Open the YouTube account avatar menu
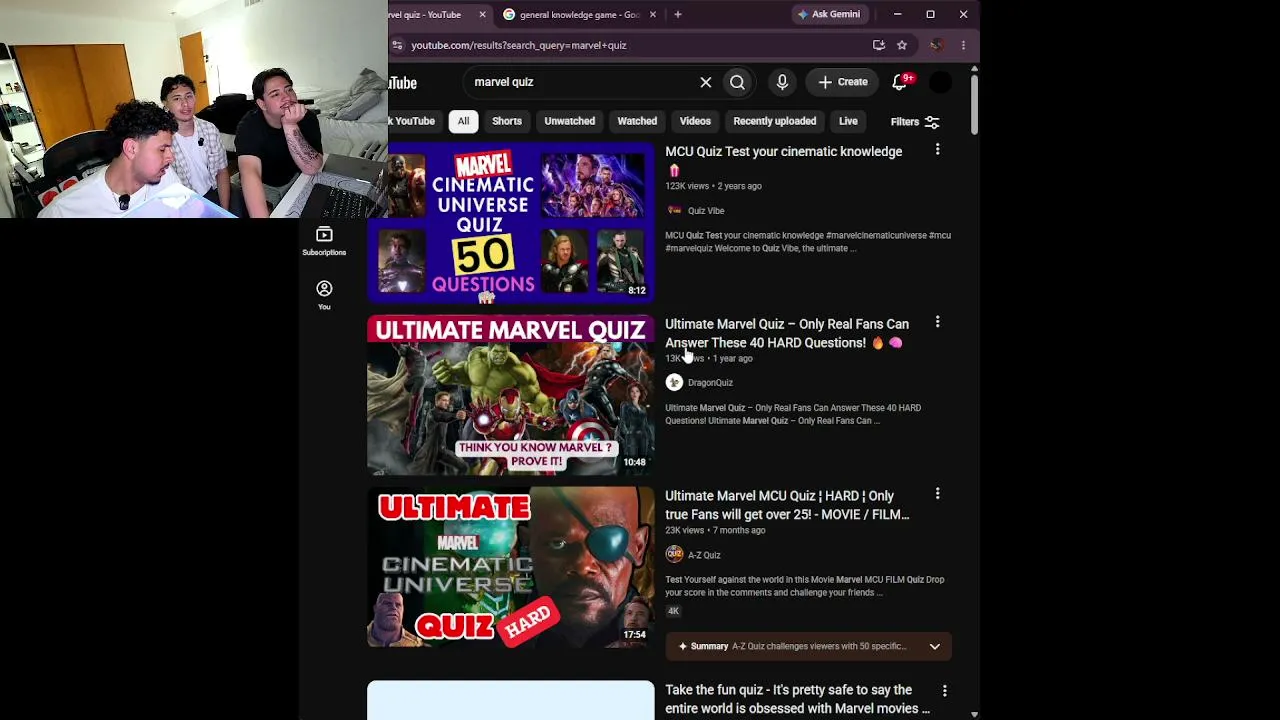Image resolution: width=1280 pixels, height=720 pixels. 940,82
